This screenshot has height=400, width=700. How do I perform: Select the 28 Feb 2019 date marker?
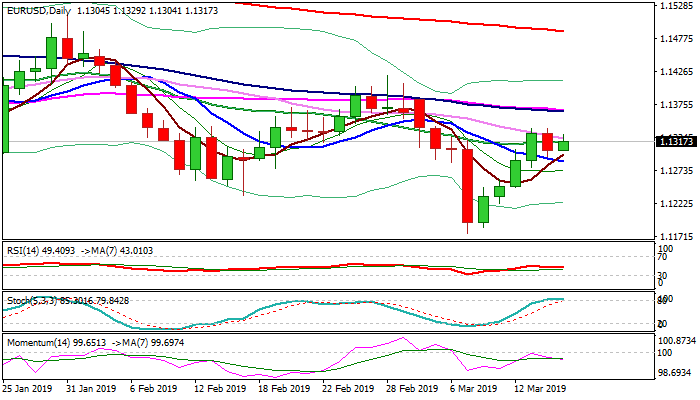(412, 388)
